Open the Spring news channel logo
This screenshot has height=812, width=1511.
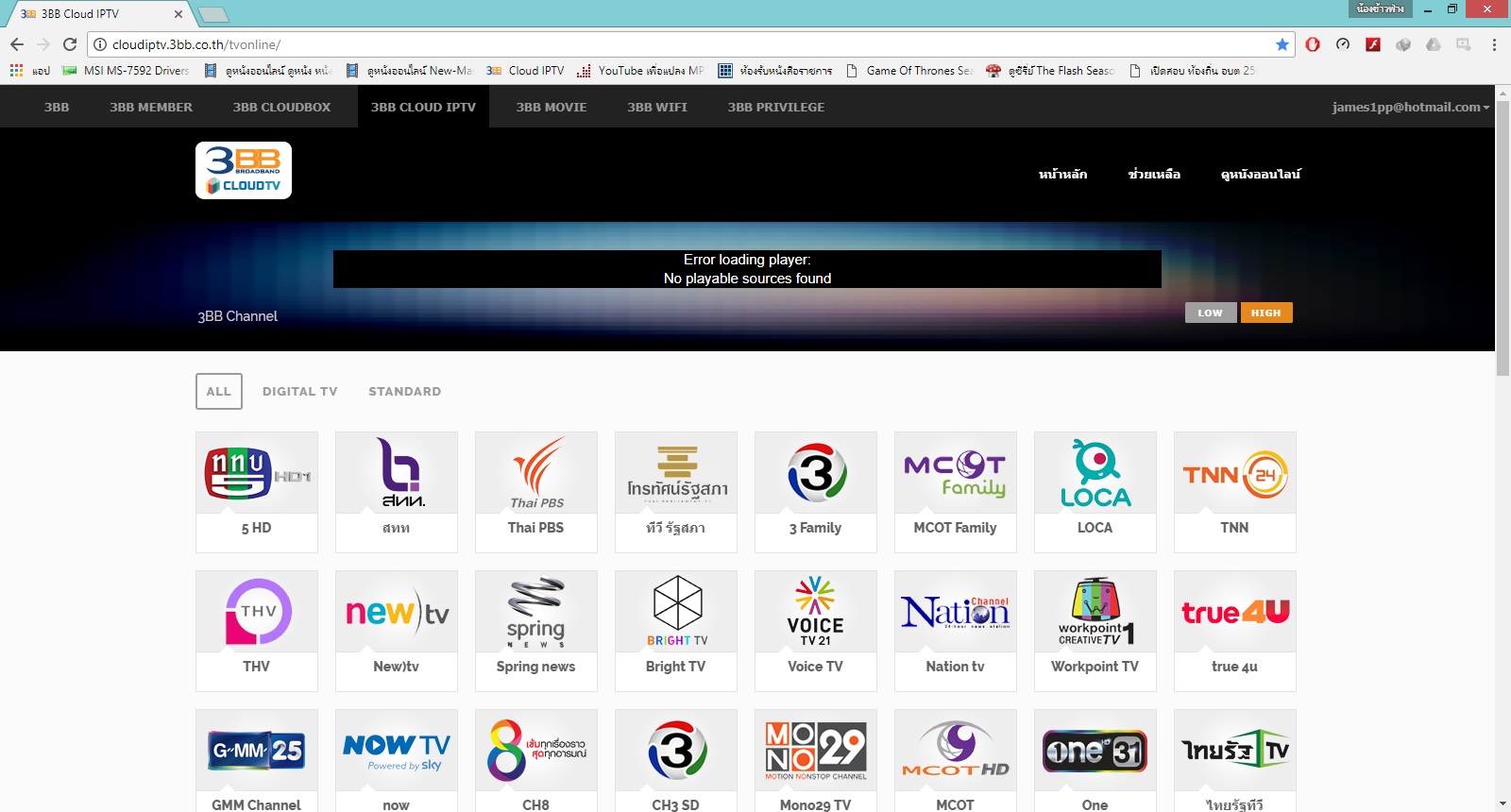pyautogui.click(x=536, y=612)
